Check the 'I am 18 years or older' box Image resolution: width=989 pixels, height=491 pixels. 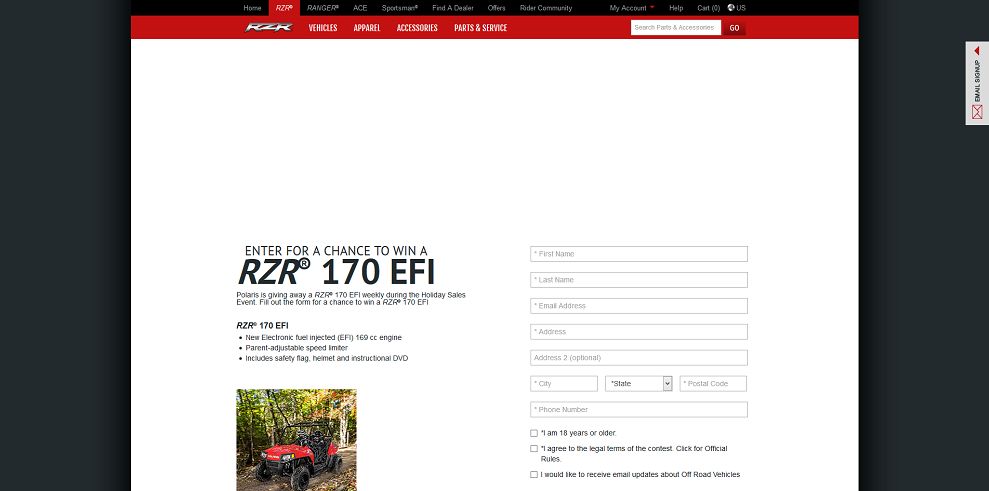(x=534, y=433)
